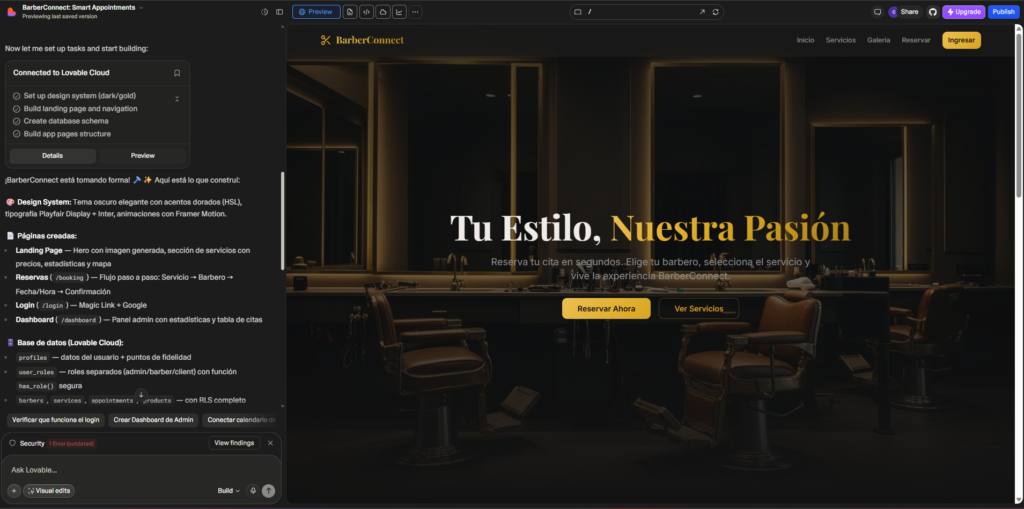Bookmark the Connected to Lovable Cloud card
Screen dimensions: 1024x509
[x=177, y=73]
